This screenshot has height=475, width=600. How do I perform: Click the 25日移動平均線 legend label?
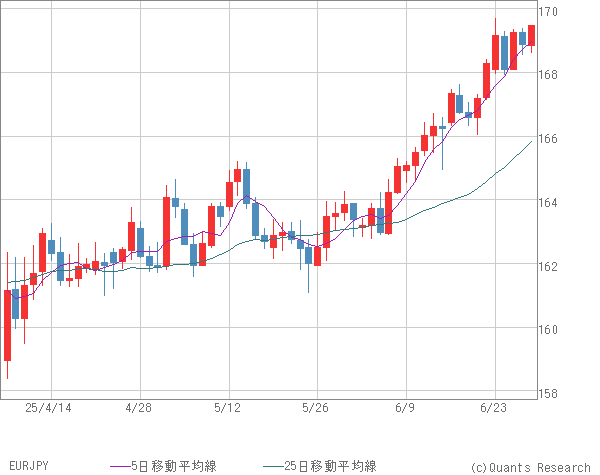[330, 466]
